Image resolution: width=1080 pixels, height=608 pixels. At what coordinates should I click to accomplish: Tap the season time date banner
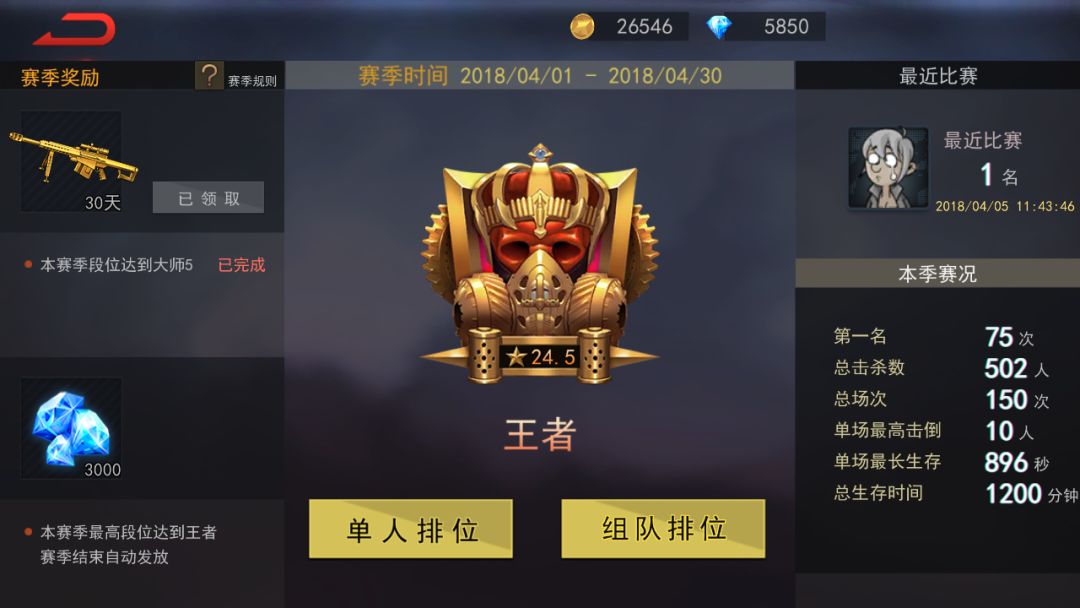[x=540, y=76]
